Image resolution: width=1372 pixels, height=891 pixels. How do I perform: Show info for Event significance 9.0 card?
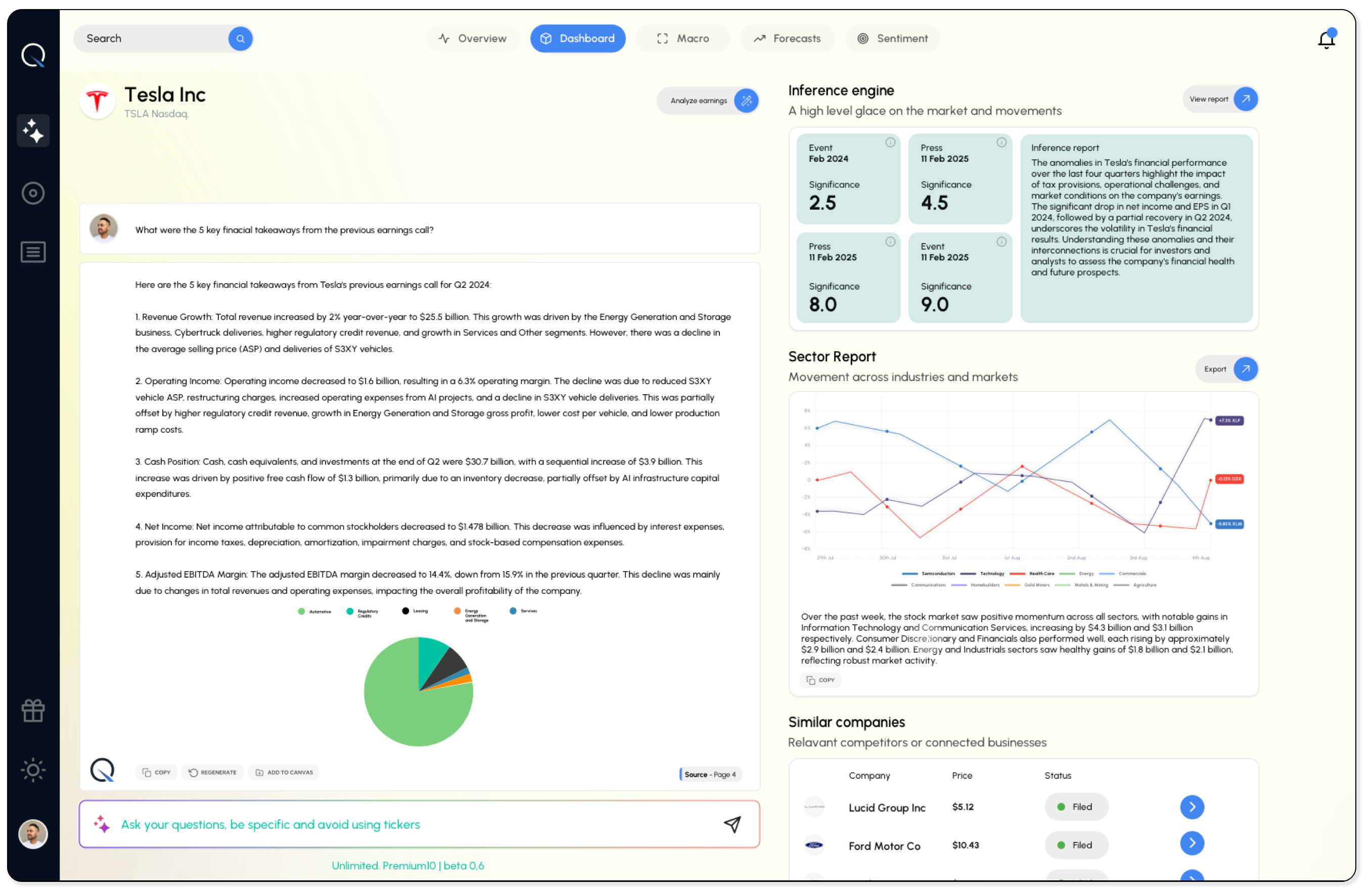coord(1002,242)
